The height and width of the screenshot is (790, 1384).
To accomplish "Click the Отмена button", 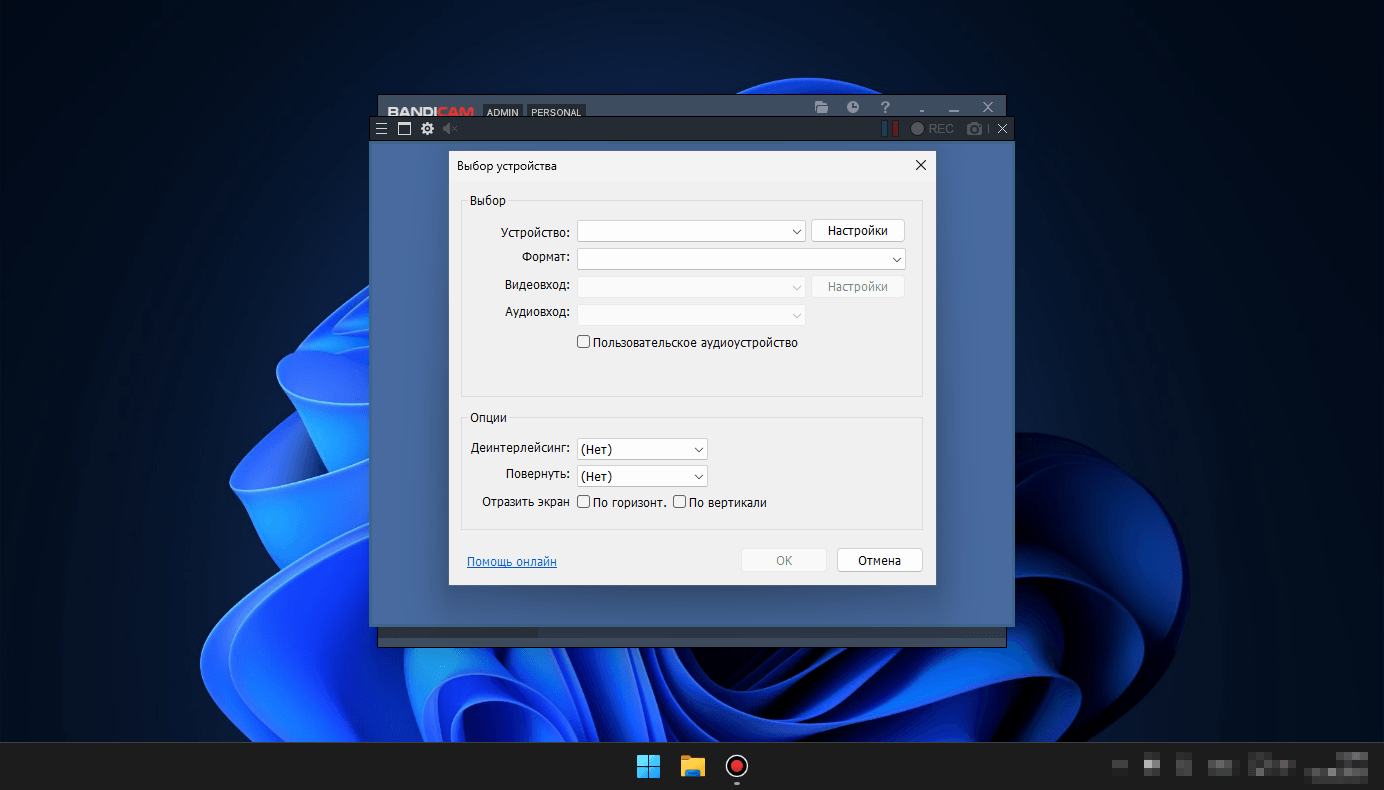I will click(880, 560).
